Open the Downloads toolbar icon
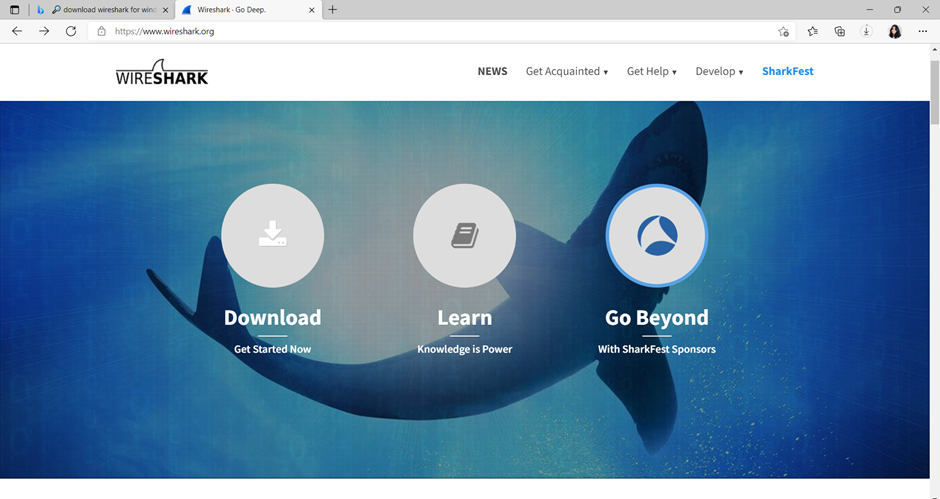Screen dimensions: 940x499 (x=866, y=31)
